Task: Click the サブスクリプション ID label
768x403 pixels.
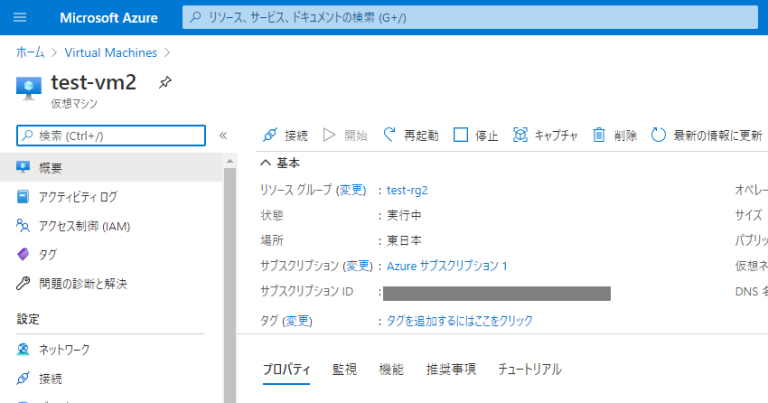Action: (x=307, y=291)
